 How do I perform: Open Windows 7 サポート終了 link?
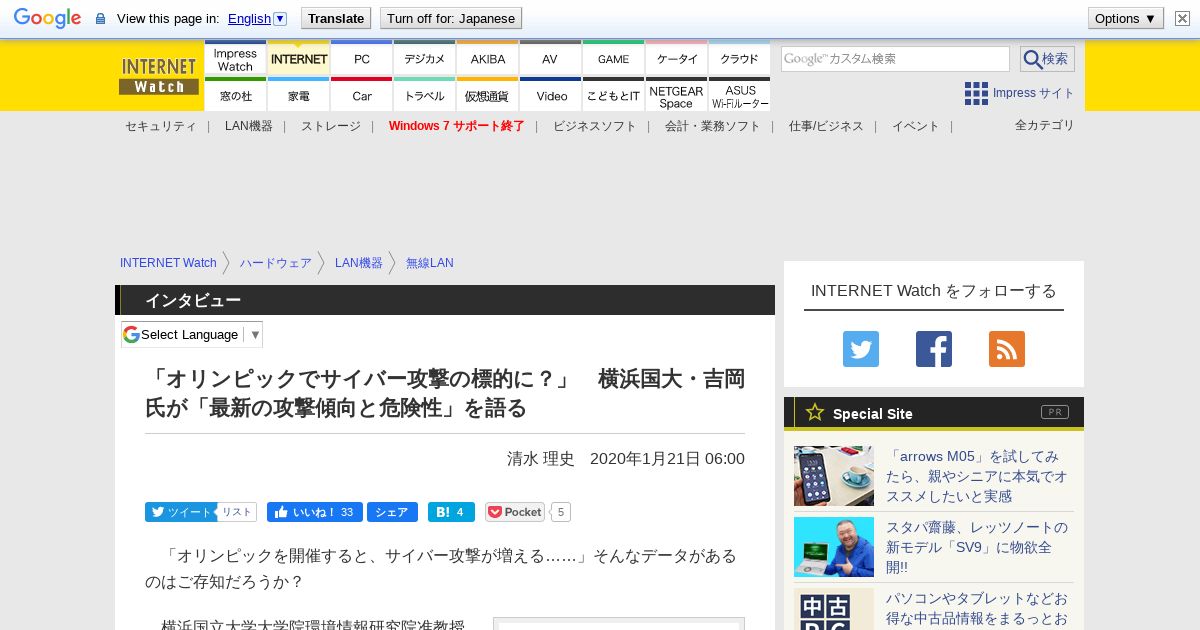point(457,126)
